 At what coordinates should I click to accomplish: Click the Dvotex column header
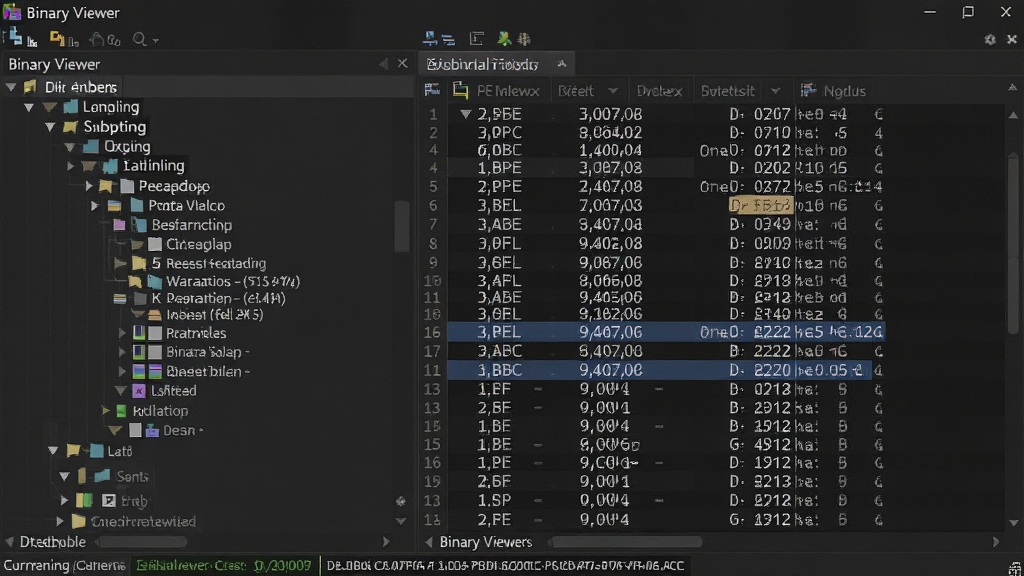659,91
